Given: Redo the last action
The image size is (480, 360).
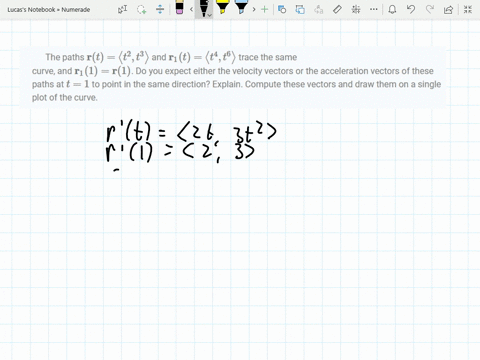Looking at the screenshot, I should point(430,9).
